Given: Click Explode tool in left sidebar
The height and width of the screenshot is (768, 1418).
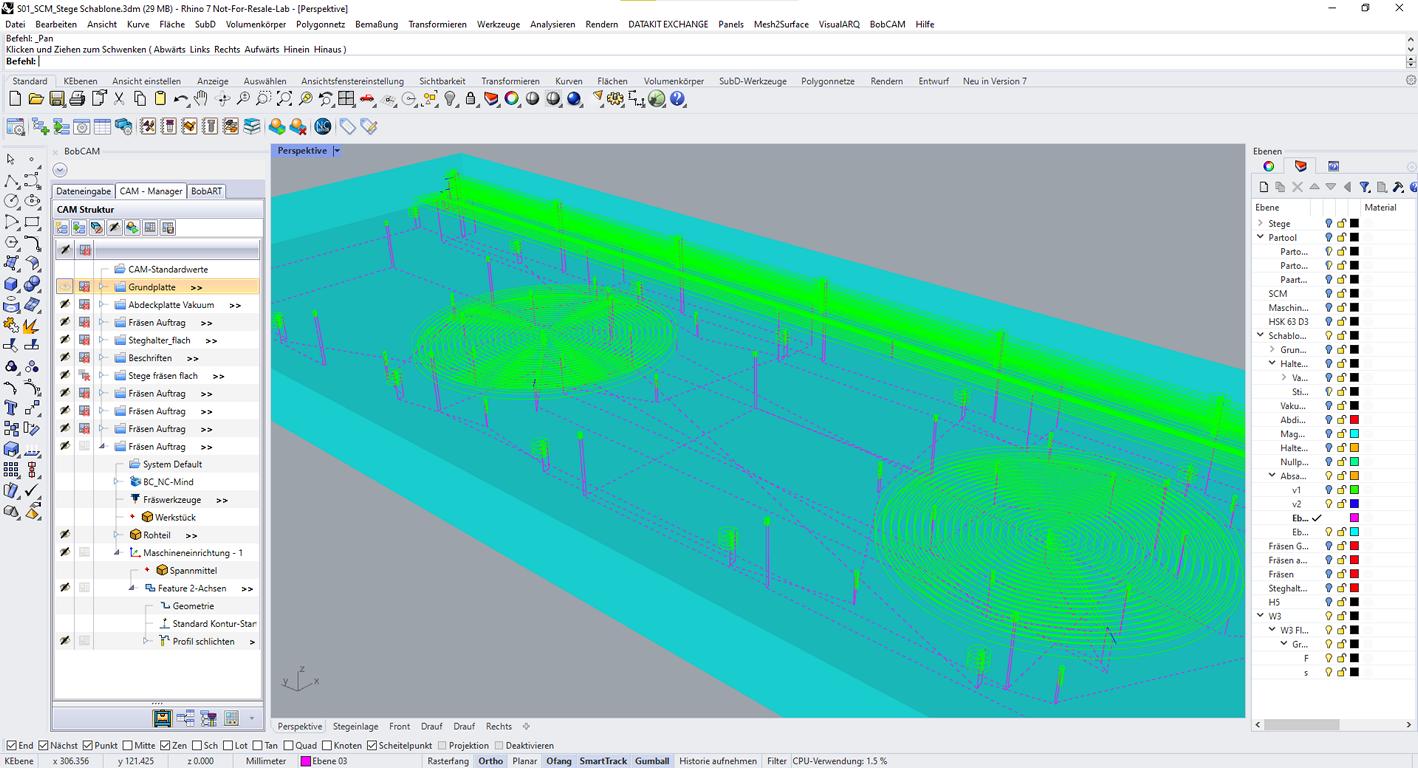Looking at the screenshot, I should [32, 325].
